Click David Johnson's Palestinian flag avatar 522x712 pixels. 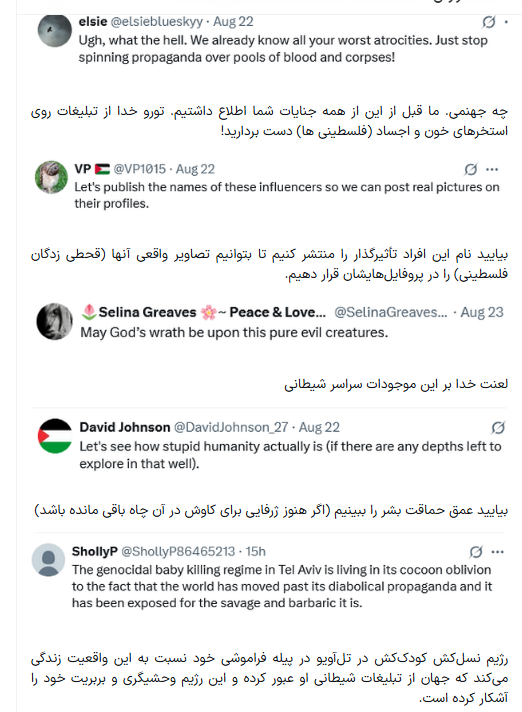(x=55, y=436)
